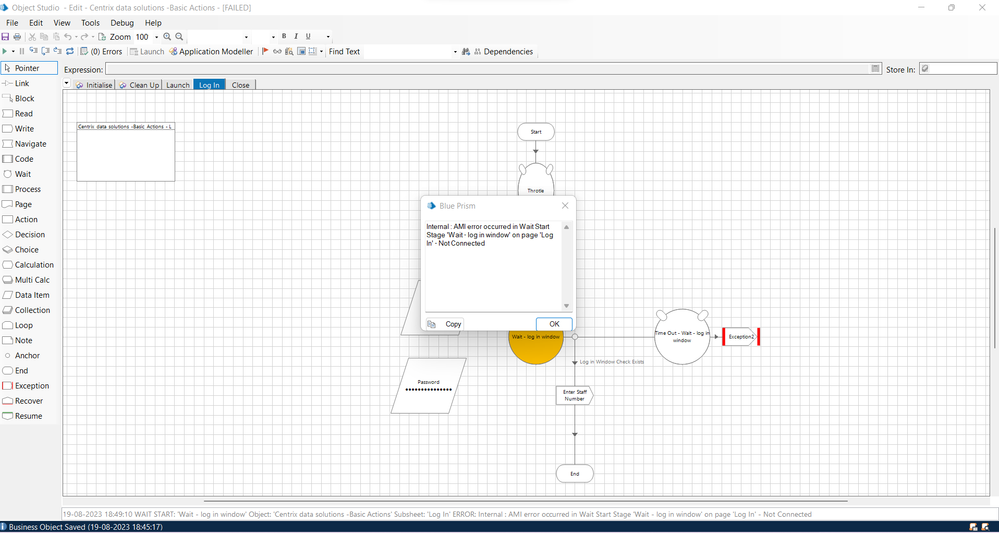Click the Errors validation button
The width and height of the screenshot is (999, 533).
pos(101,52)
